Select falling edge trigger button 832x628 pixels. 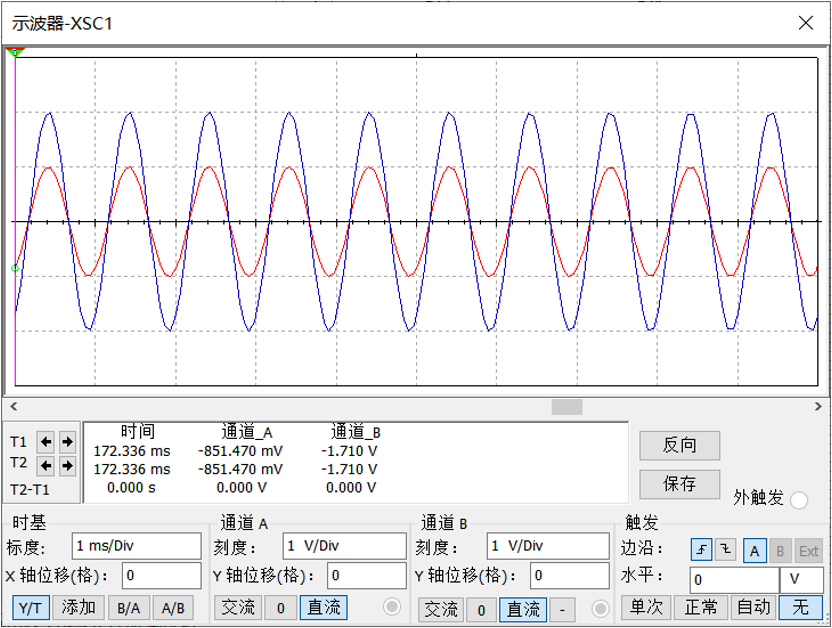[x=725, y=550]
